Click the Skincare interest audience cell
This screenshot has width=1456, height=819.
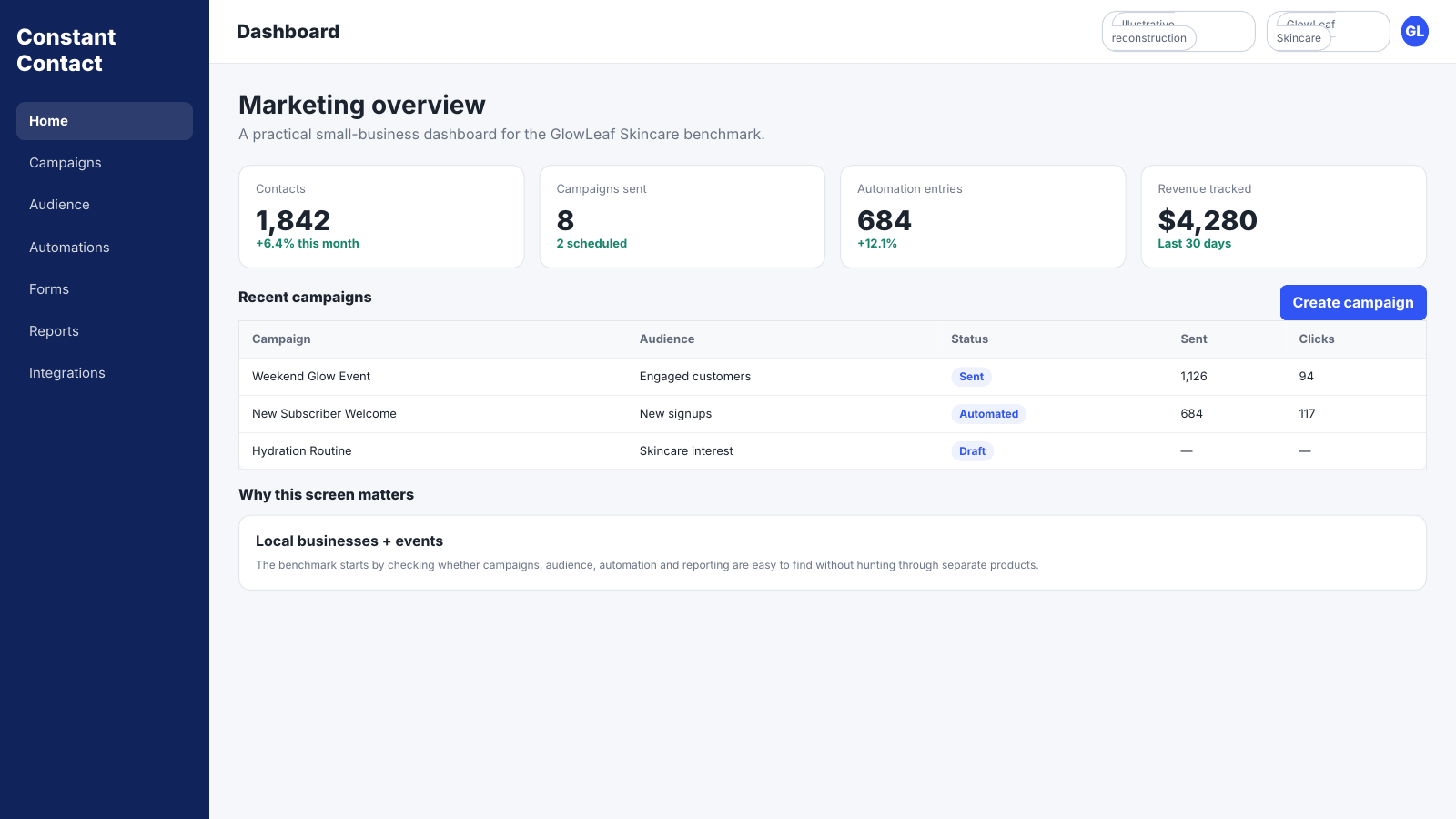[686, 451]
